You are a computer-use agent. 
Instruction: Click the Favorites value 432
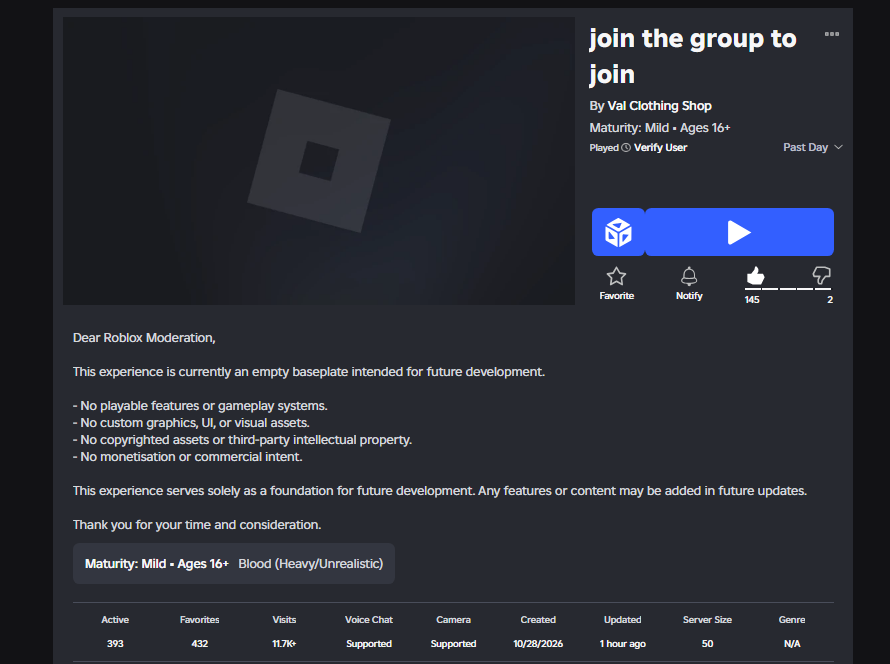pyautogui.click(x=200, y=644)
